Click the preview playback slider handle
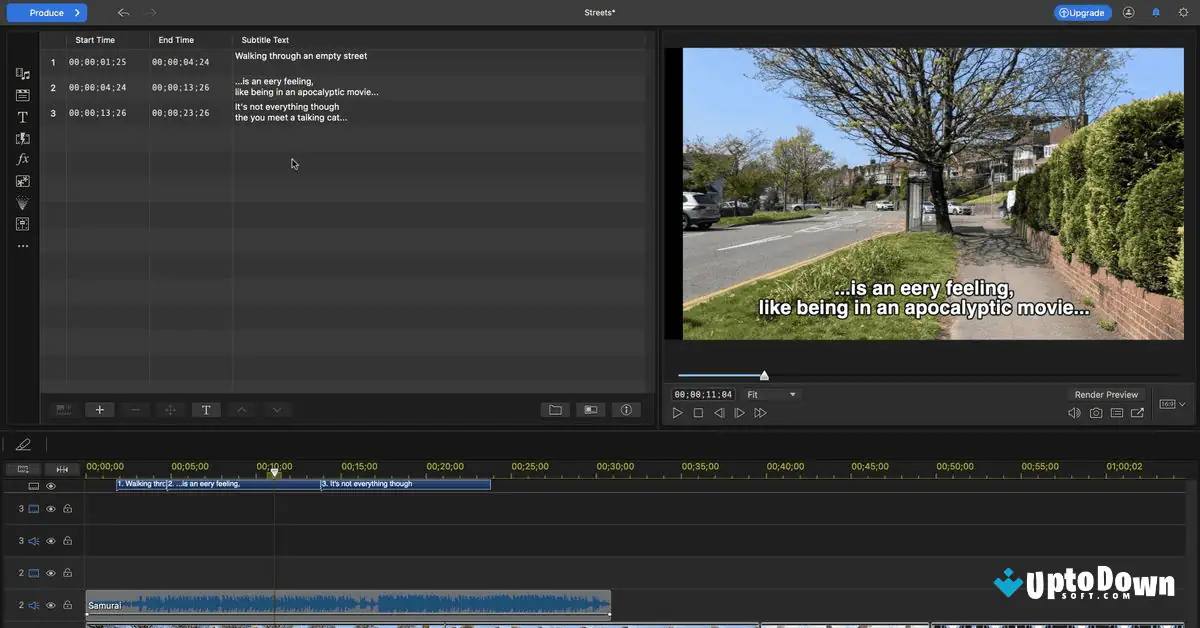 point(764,376)
